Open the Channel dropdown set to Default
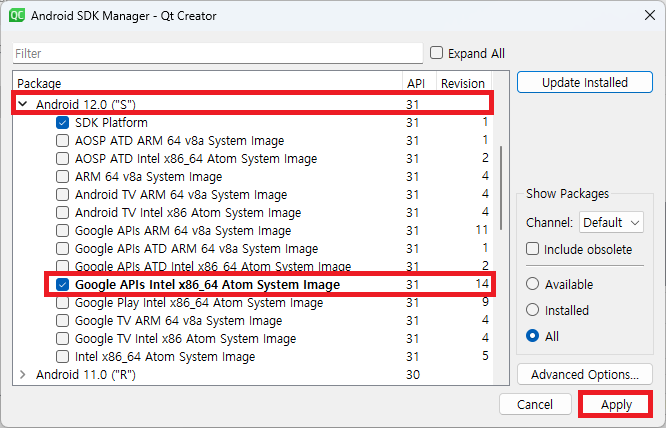Viewport: 666px width, 428px height. (611, 222)
